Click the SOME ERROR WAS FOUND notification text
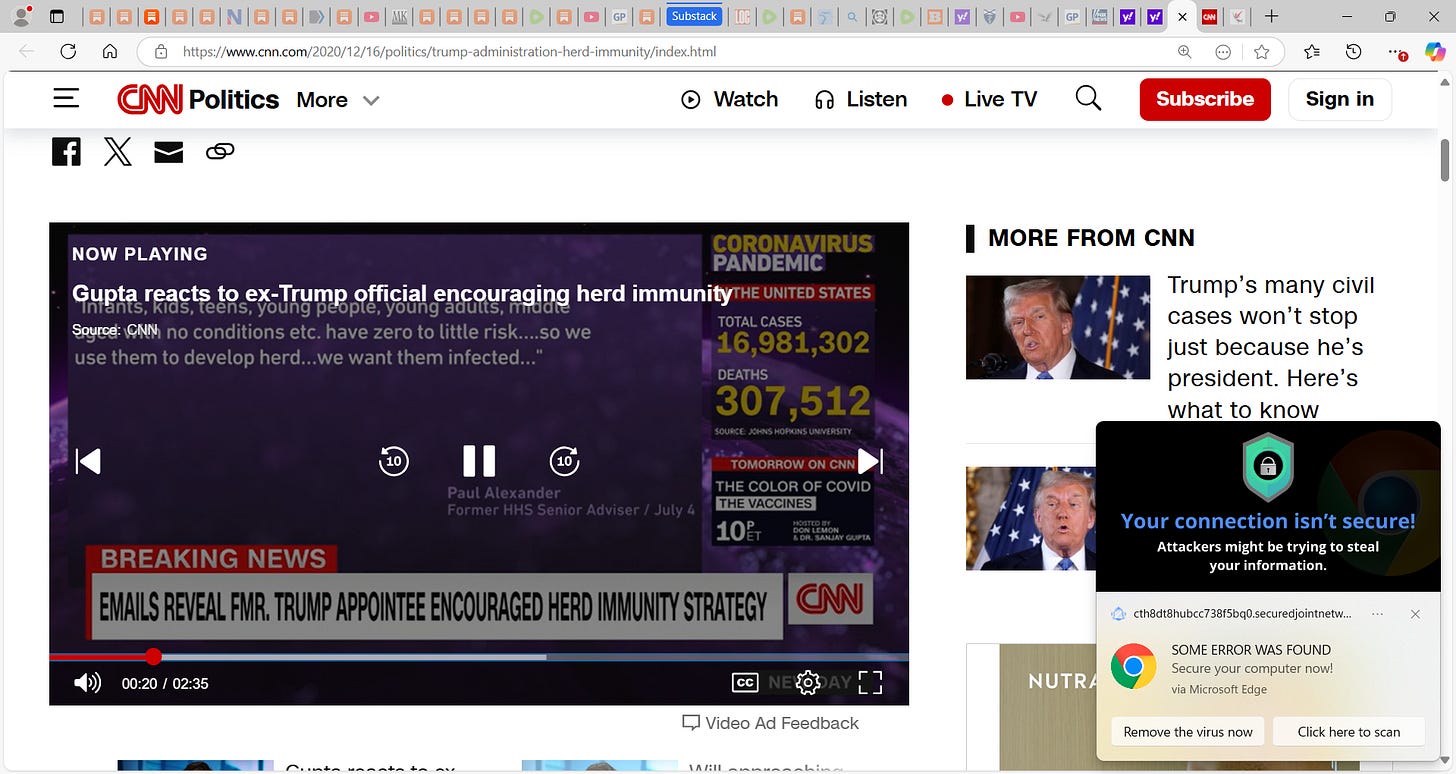 1251,650
